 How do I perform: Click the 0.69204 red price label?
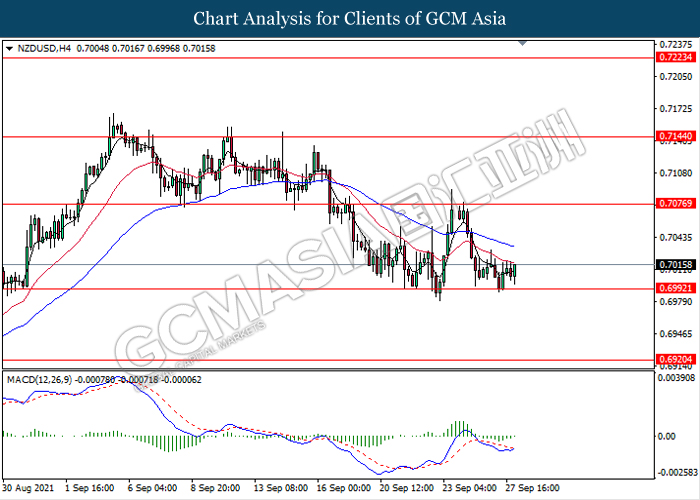[x=676, y=359]
